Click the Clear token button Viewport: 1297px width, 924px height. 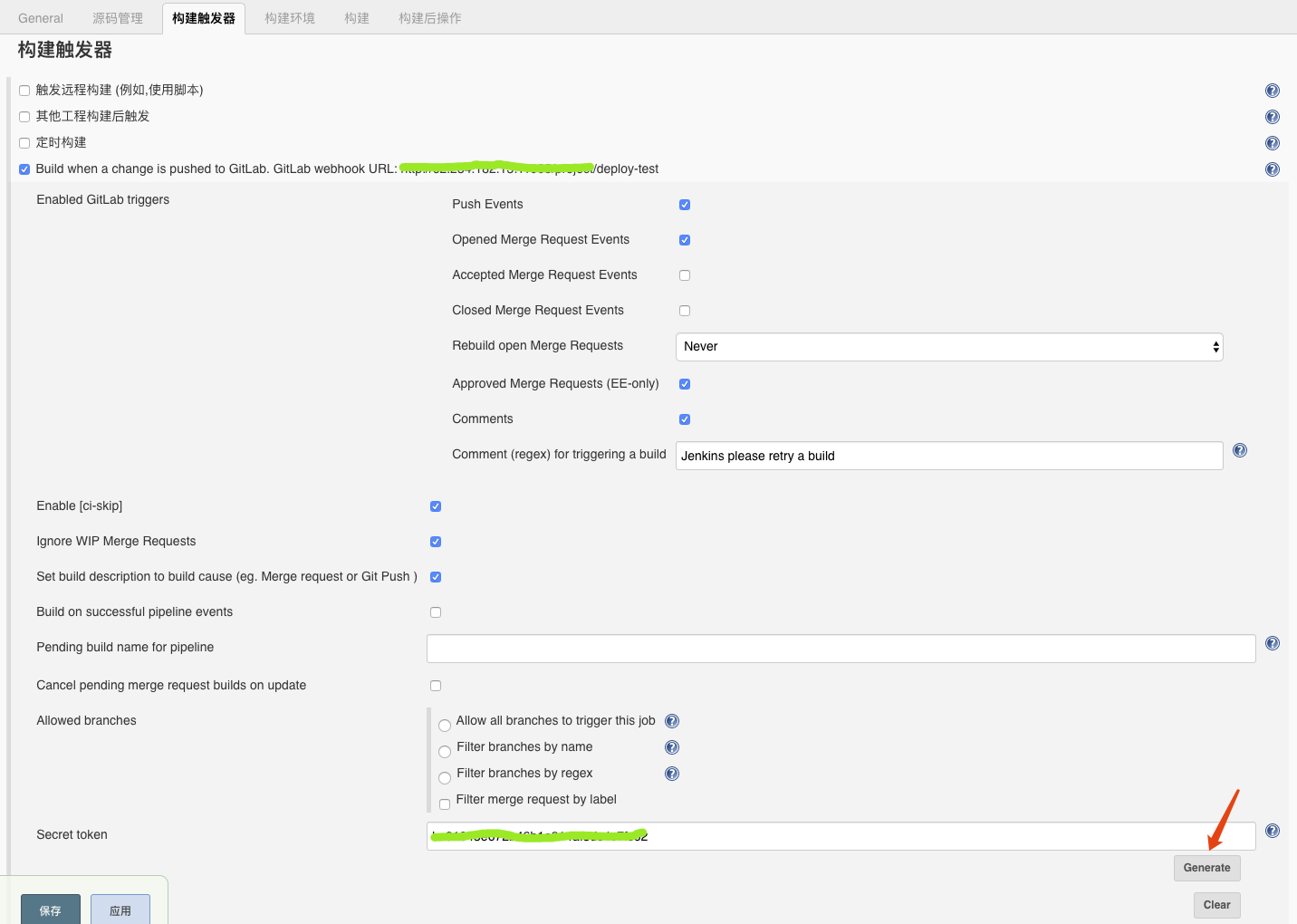(1216, 905)
